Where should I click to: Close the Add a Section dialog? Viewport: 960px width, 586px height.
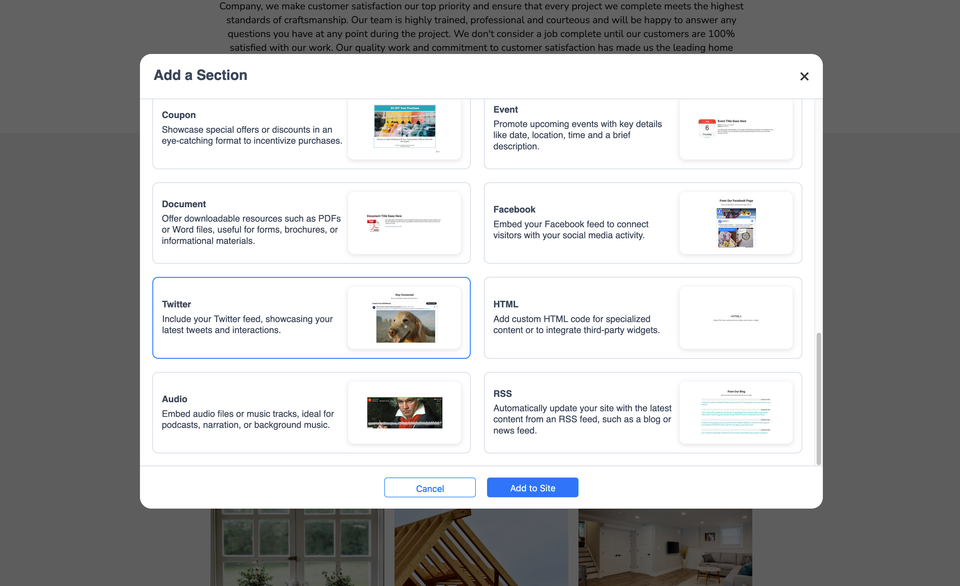coord(804,76)
